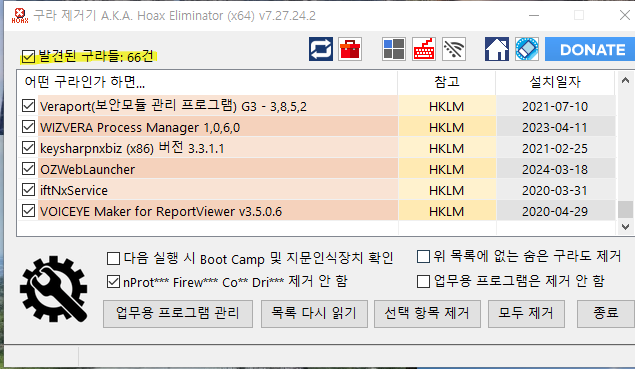
Task: Select the iftNxService row text
Action: point(74,190)
